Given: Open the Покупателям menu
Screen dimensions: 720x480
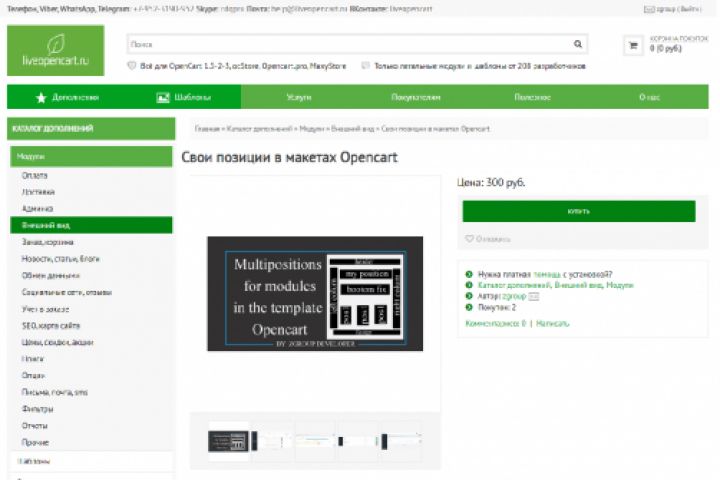Looking at the screenshot, I should click(x=416, y=97).
